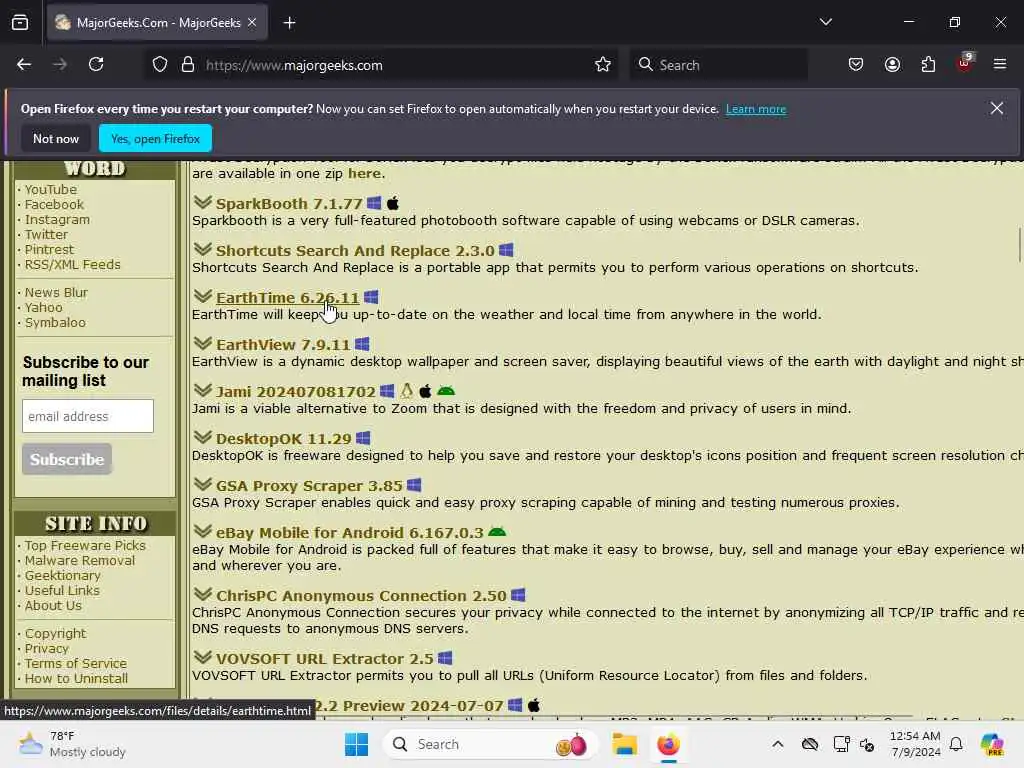Open Firefox View tabs icon
The height and width of the screenshot is (768, 1024).
pos(20,23)
